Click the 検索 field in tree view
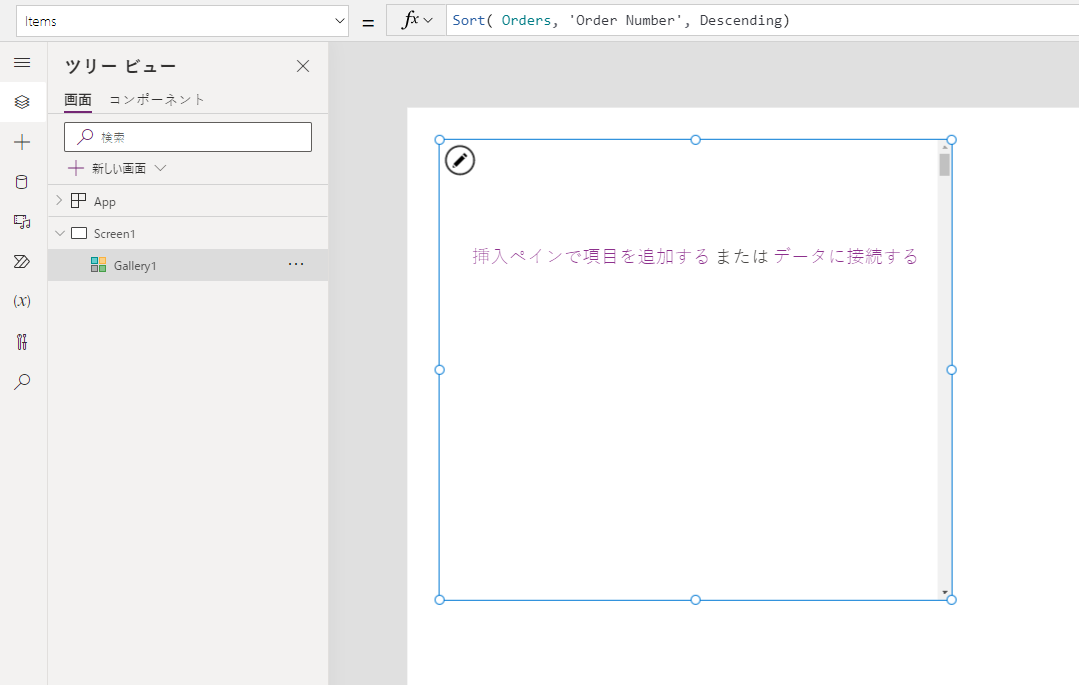1079x685 pixels. (188, 137)
